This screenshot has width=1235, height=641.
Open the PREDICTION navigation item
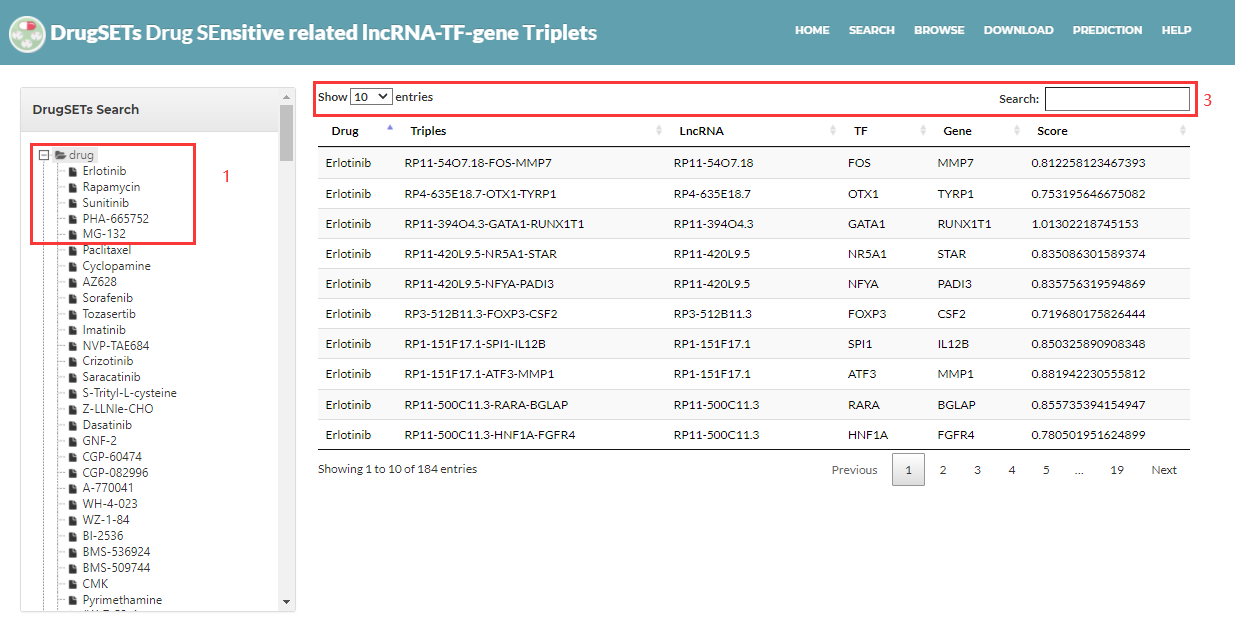tap(1107, 30)
